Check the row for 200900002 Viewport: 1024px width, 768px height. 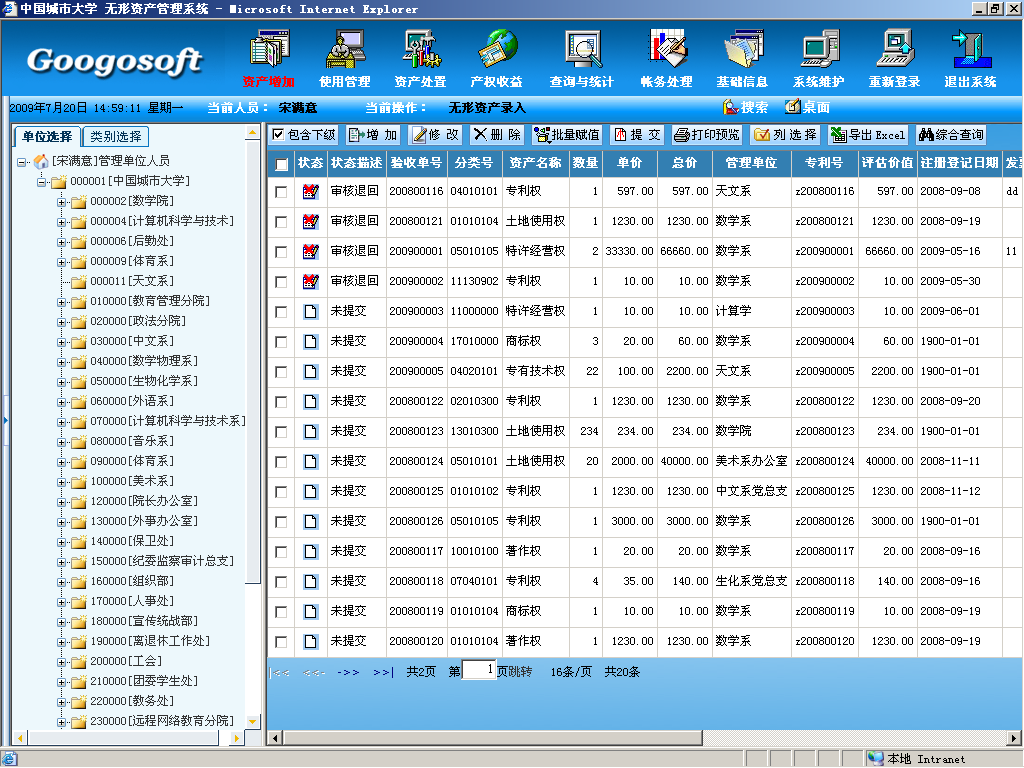tap(281, 281)
